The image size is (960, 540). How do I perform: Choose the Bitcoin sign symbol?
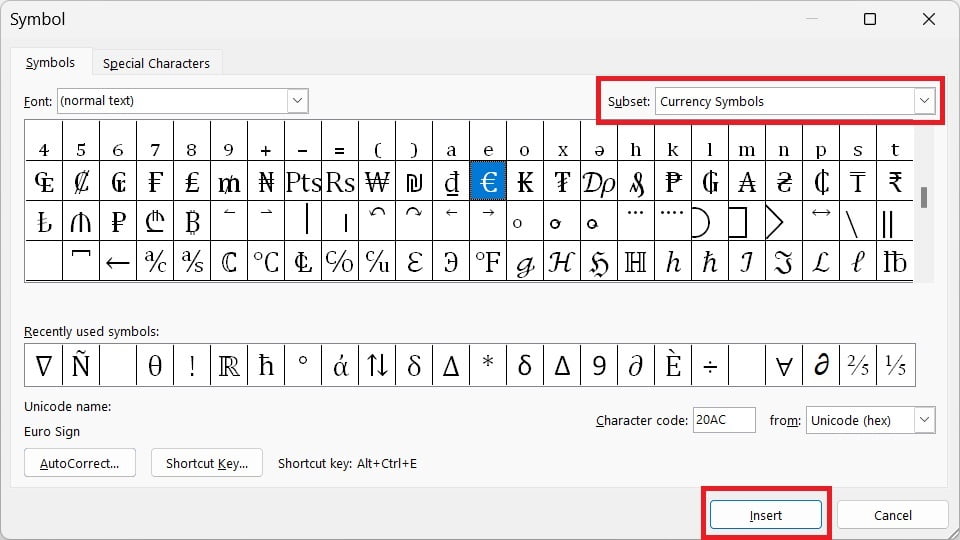192,221
